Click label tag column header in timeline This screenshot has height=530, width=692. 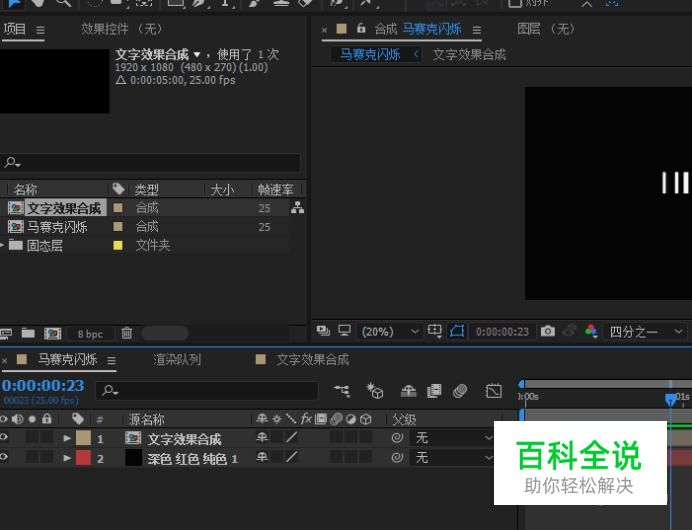[78, 419]
